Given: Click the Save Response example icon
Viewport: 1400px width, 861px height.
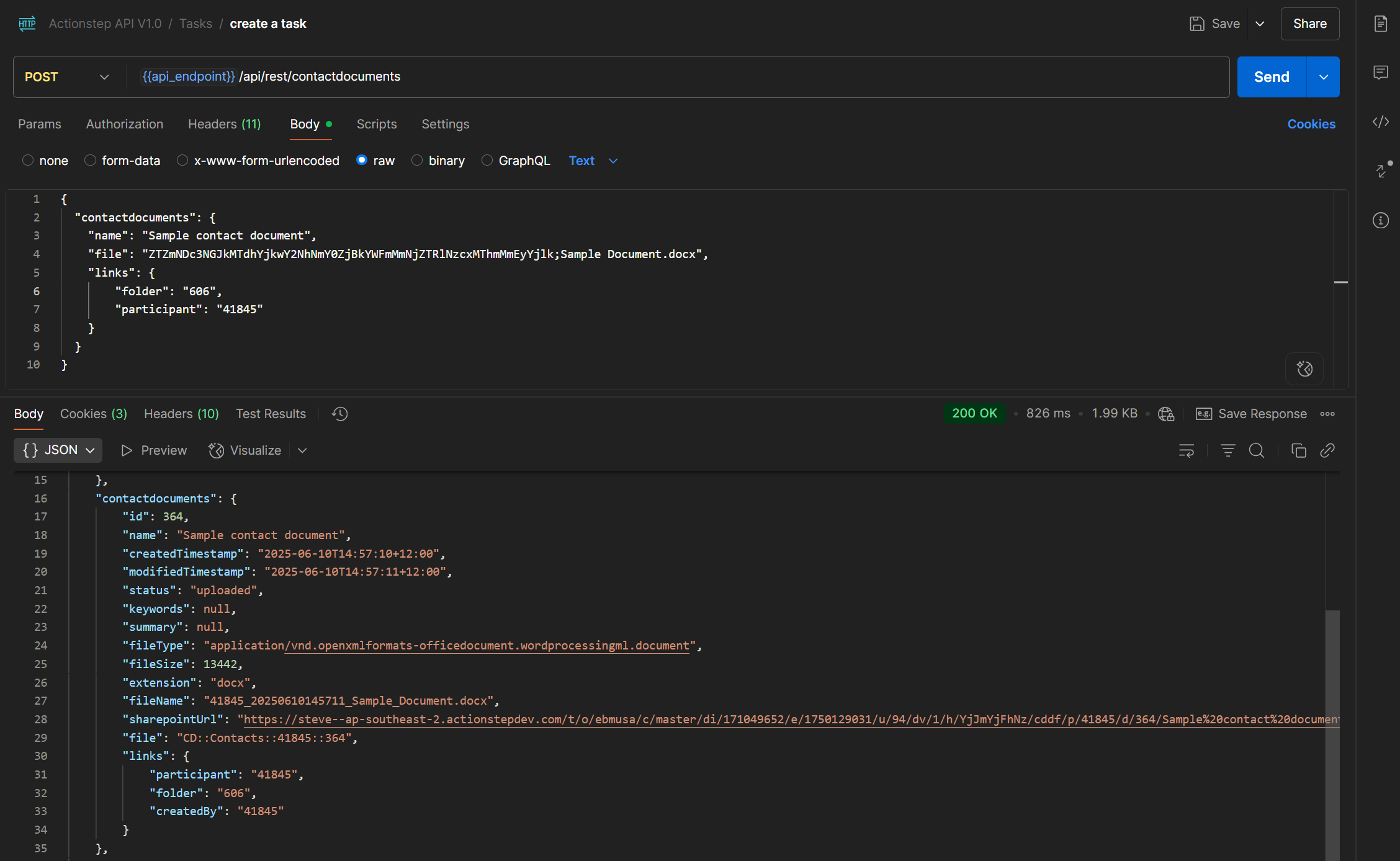Looking at the screenshot, I should pos(1203,414).
